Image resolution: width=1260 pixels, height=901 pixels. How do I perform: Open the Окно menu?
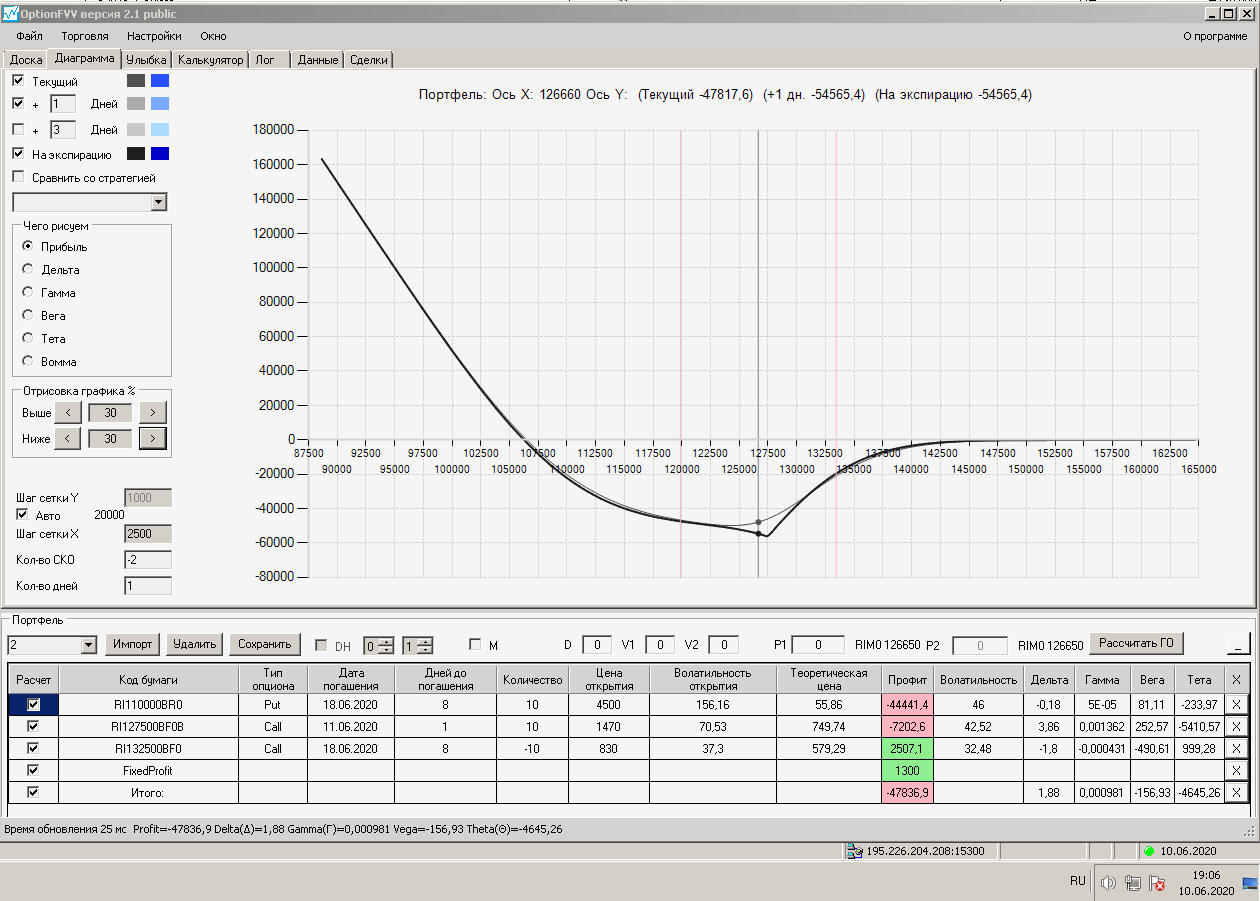click(213, 36)
